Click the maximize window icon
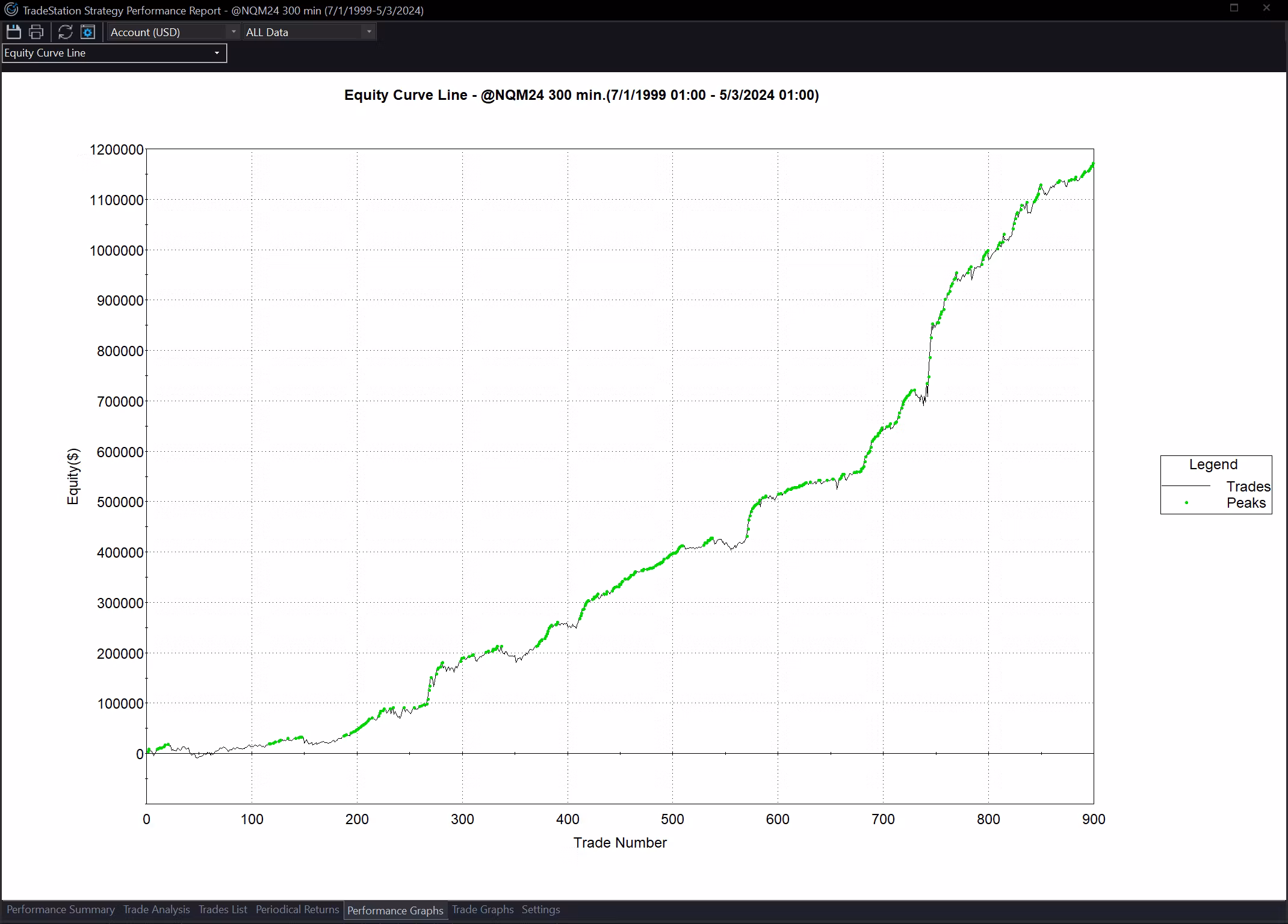Viewport: 1288px width, 924px height. tap(1234, 8)
